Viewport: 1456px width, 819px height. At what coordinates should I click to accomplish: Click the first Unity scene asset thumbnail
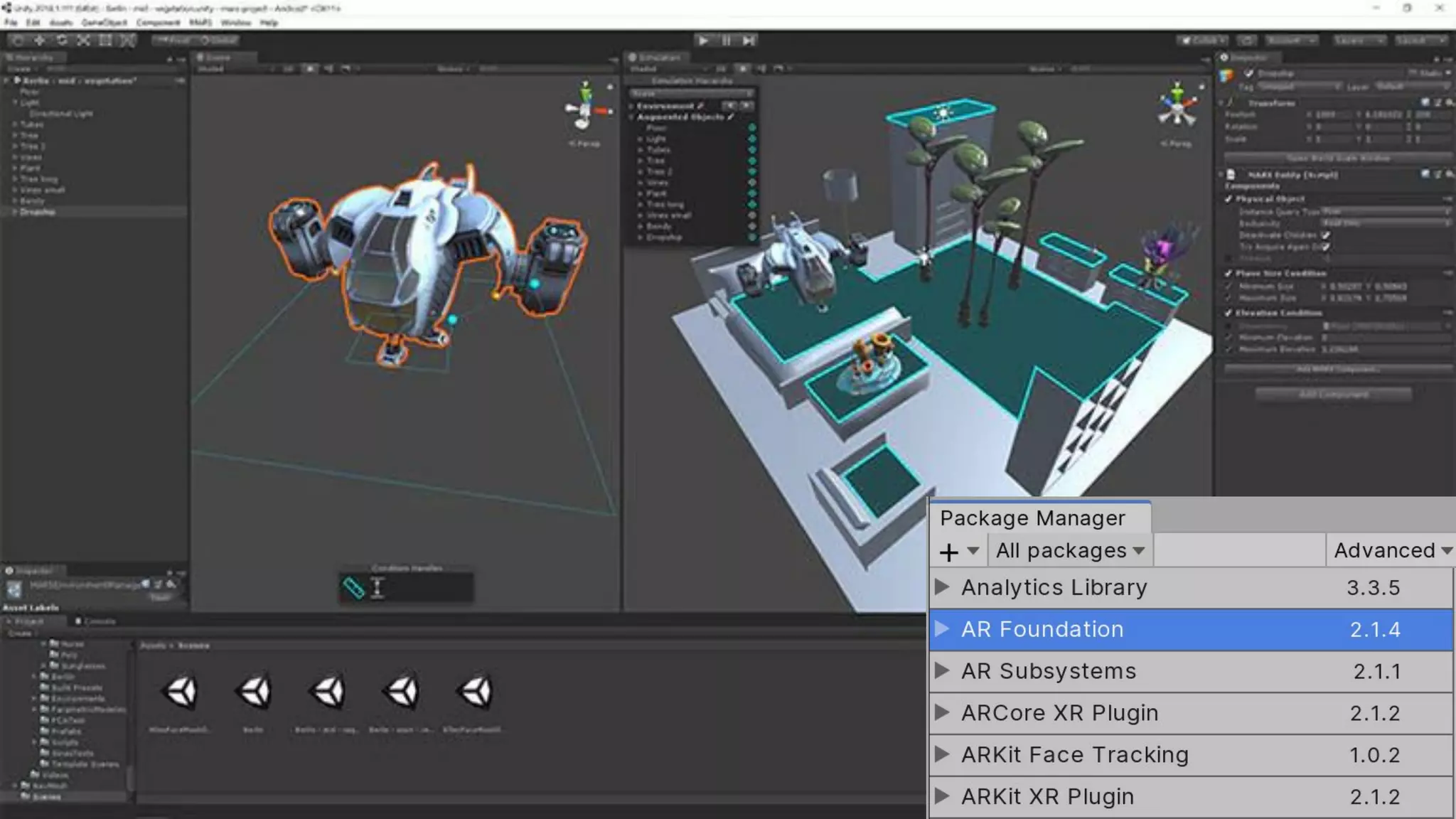(180, 692)
